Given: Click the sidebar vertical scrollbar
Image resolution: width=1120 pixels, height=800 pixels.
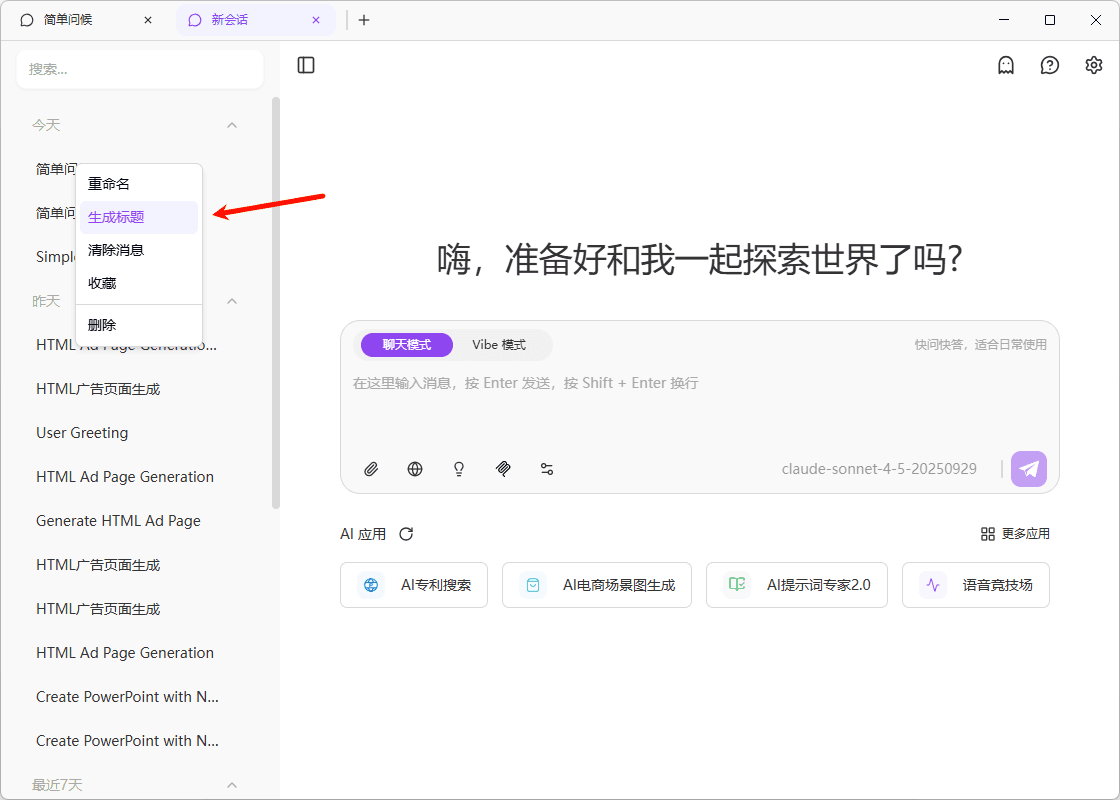Looking at the screenshot, I should (x=276, y=304).
